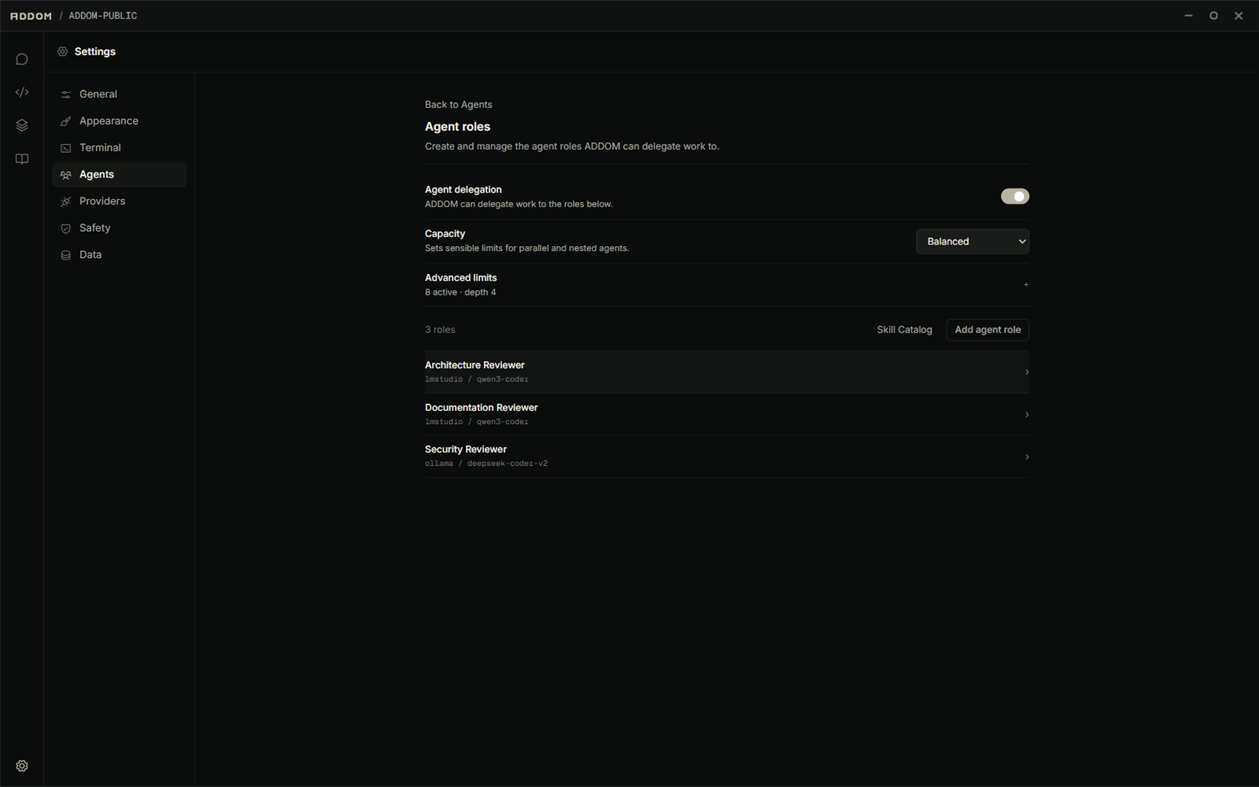Click lmstudio / qwen3-coder under Documentation Reviewer
The width and height of the screenshot is (1259, 787).
pos(476,422)
